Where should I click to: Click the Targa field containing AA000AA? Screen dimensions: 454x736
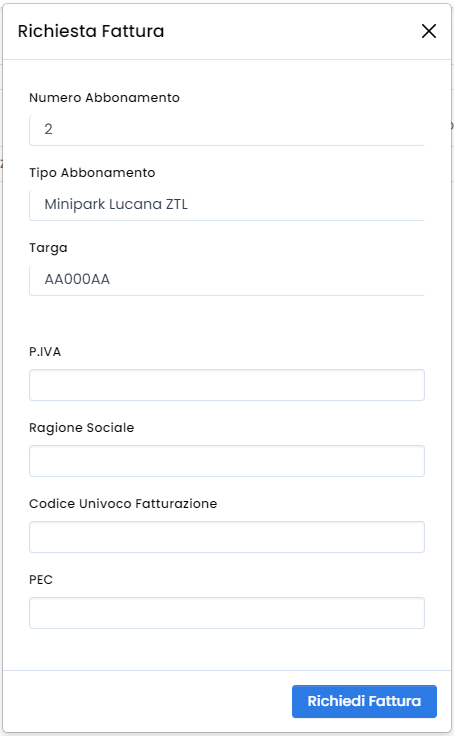[227, 280]
